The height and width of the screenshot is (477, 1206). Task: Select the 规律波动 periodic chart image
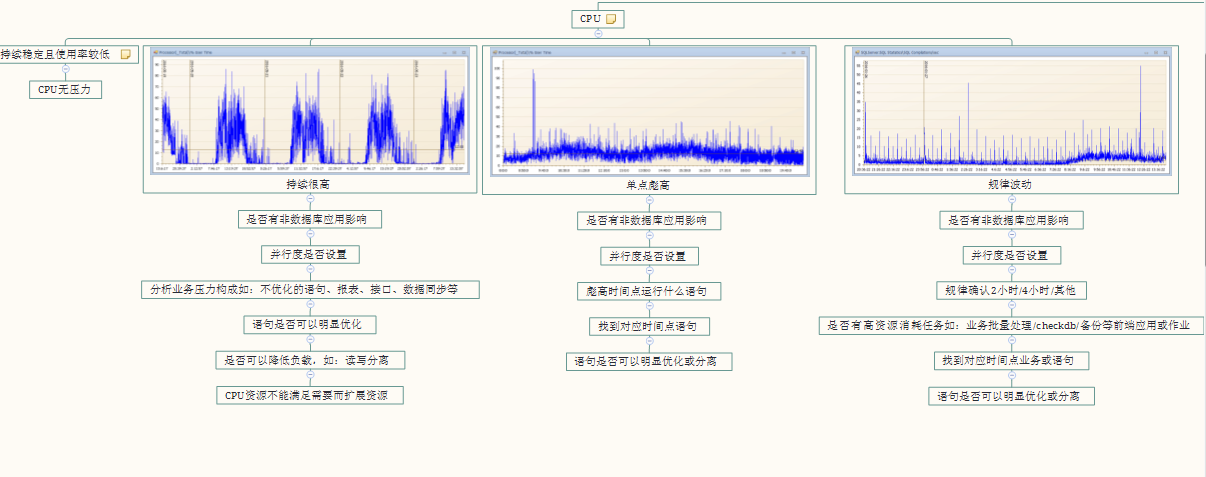(1011, 110)
